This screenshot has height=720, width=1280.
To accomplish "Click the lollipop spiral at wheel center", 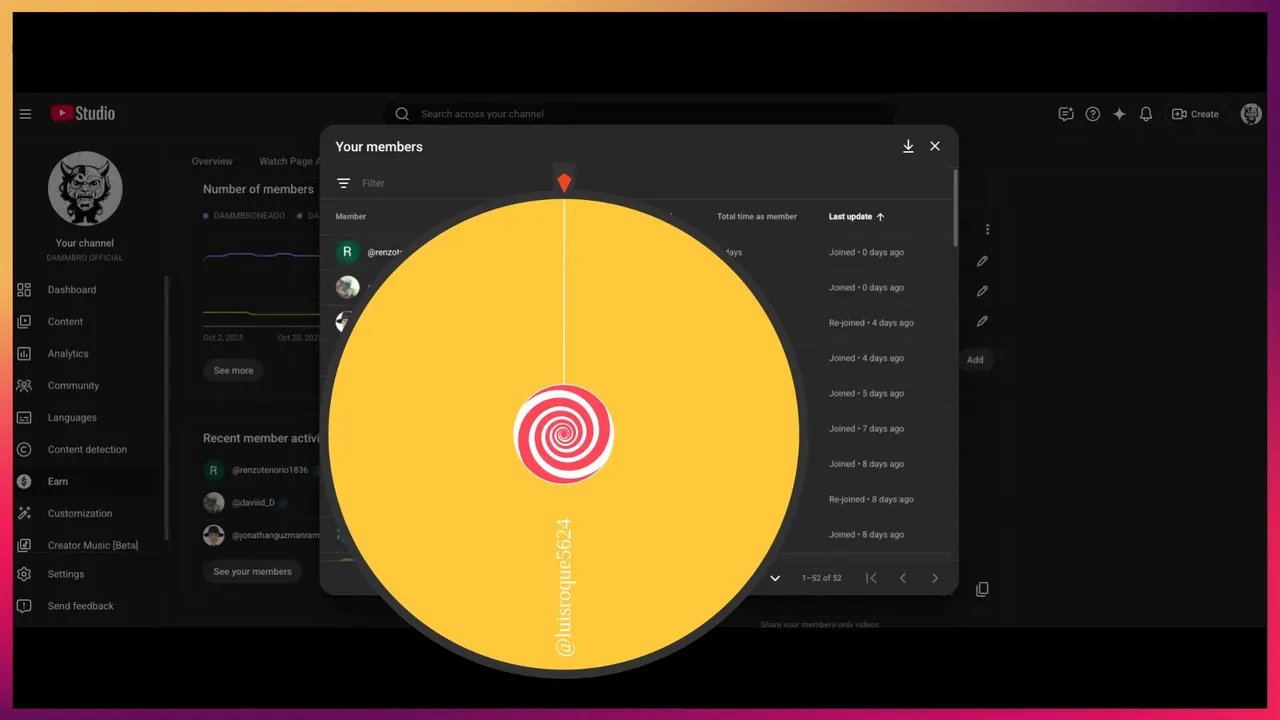I will click(564, 435).
